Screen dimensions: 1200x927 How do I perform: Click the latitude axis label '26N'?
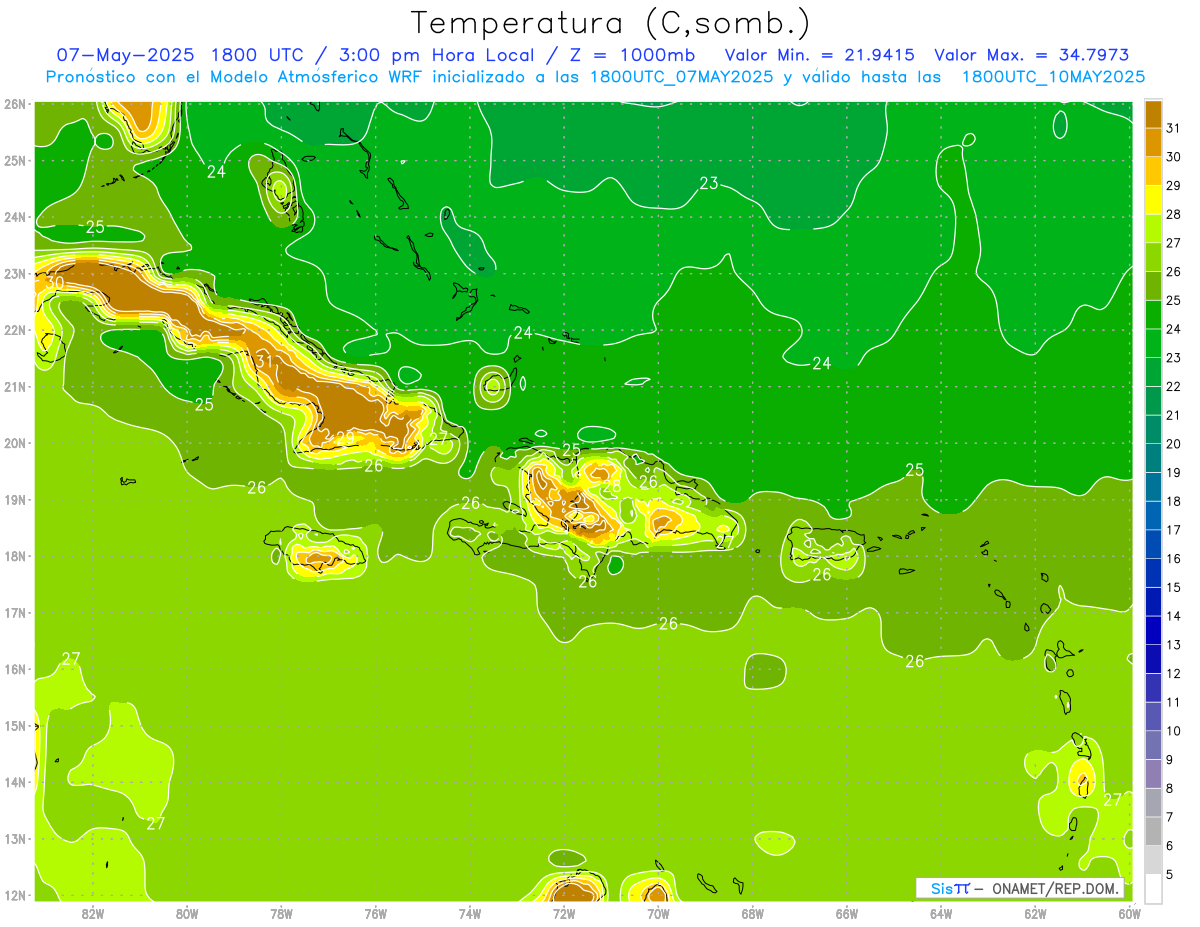pos(15,104)
